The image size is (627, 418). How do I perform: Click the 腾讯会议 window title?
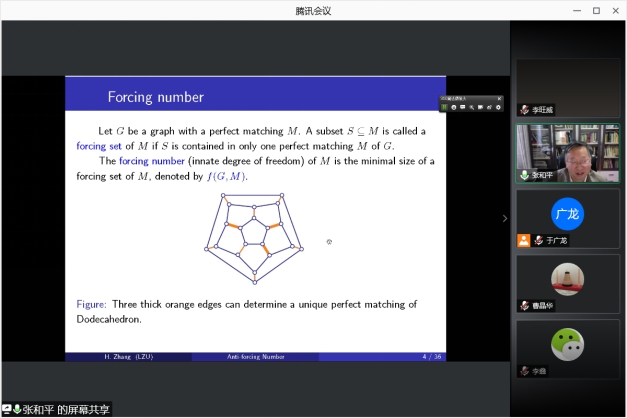pyautogui.click(x=313, y=11)
